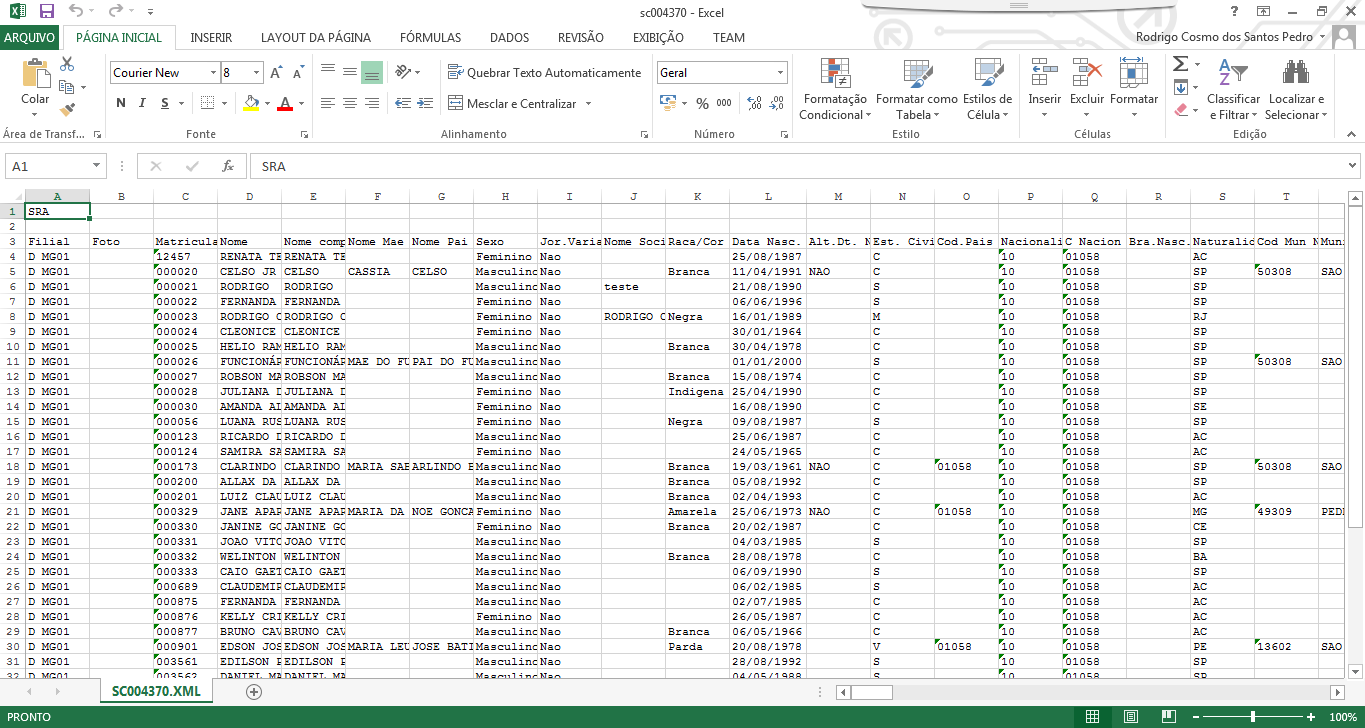Switch to FÓRMULAS tab
This screenshot has width=1365, height=728.
(430, 37)
